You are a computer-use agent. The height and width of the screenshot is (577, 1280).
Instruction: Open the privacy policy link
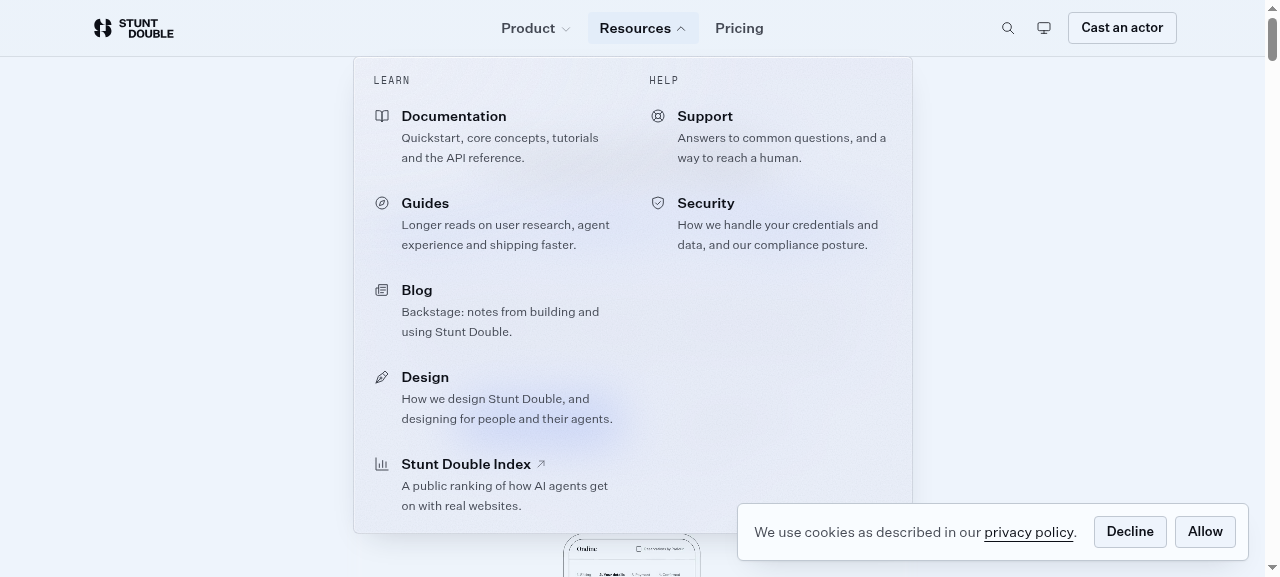tap(1029, 532)
